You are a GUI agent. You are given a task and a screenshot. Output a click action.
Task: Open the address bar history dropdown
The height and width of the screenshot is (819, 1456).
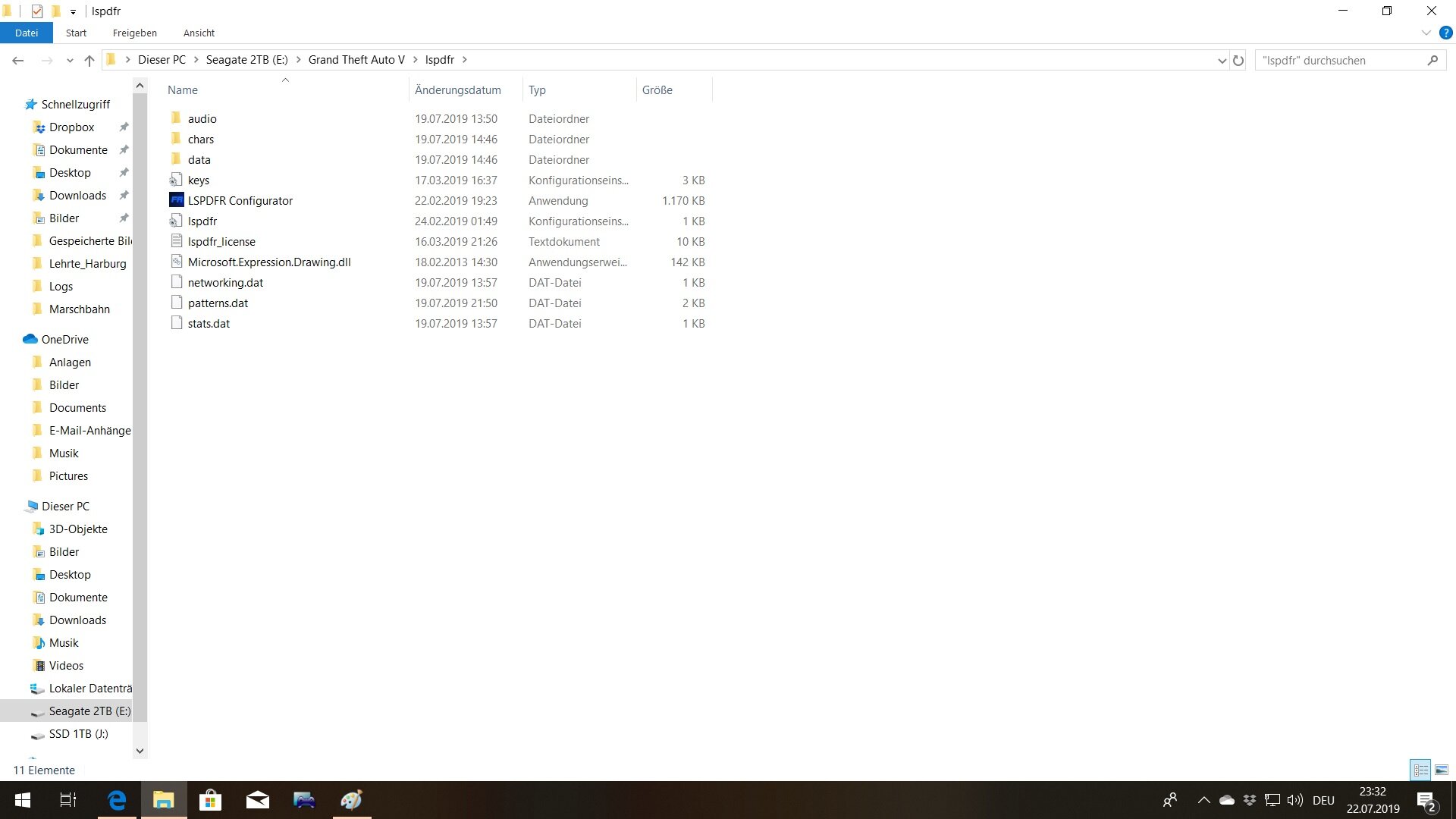pos(1222,60)
